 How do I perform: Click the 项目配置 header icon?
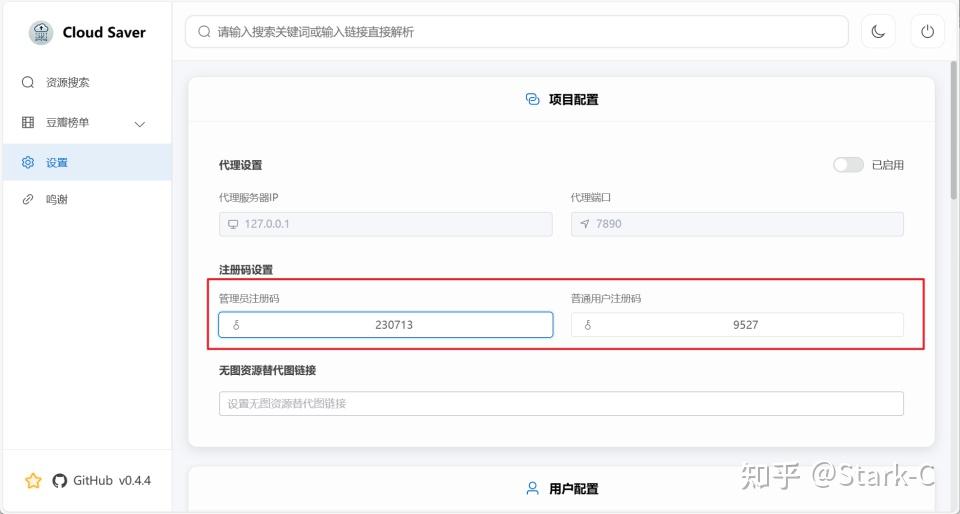click(x=533, y=99)
